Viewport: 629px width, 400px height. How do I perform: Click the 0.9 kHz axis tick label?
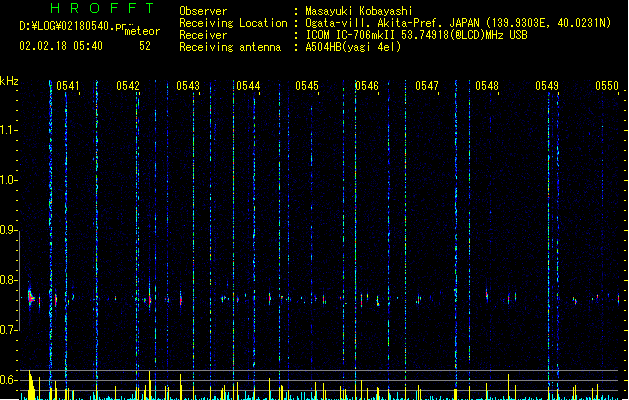(x=7, y=230)
